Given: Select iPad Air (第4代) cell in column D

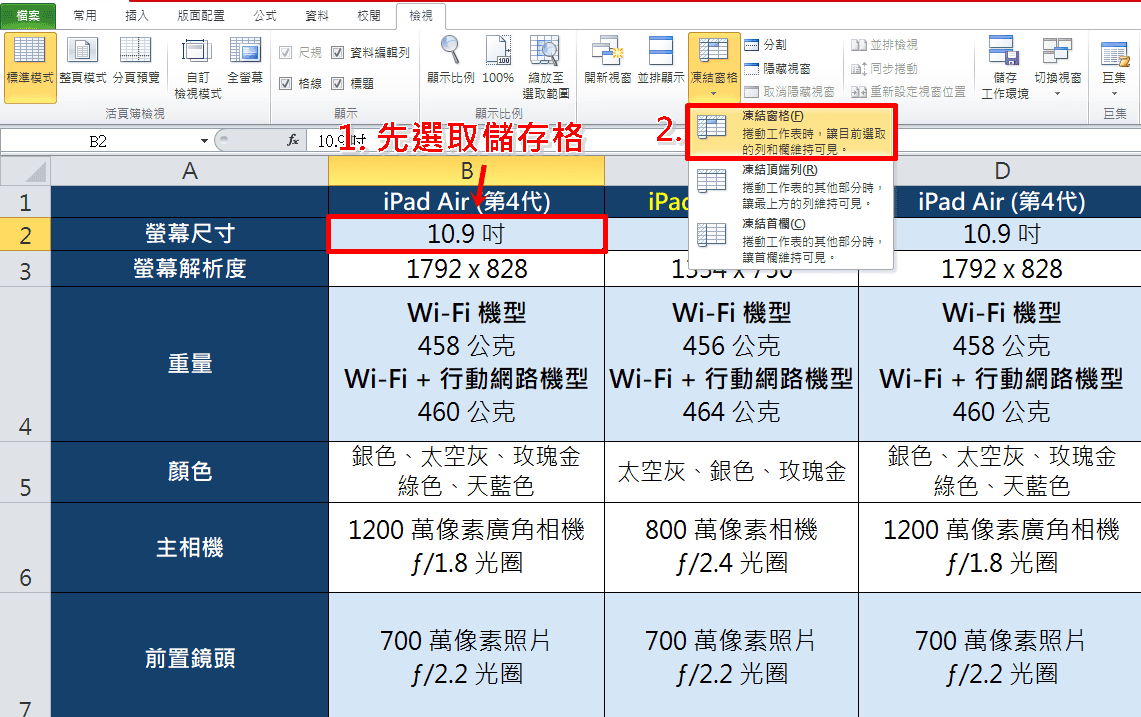Looking at the screenshot, I should point(1001,202).
